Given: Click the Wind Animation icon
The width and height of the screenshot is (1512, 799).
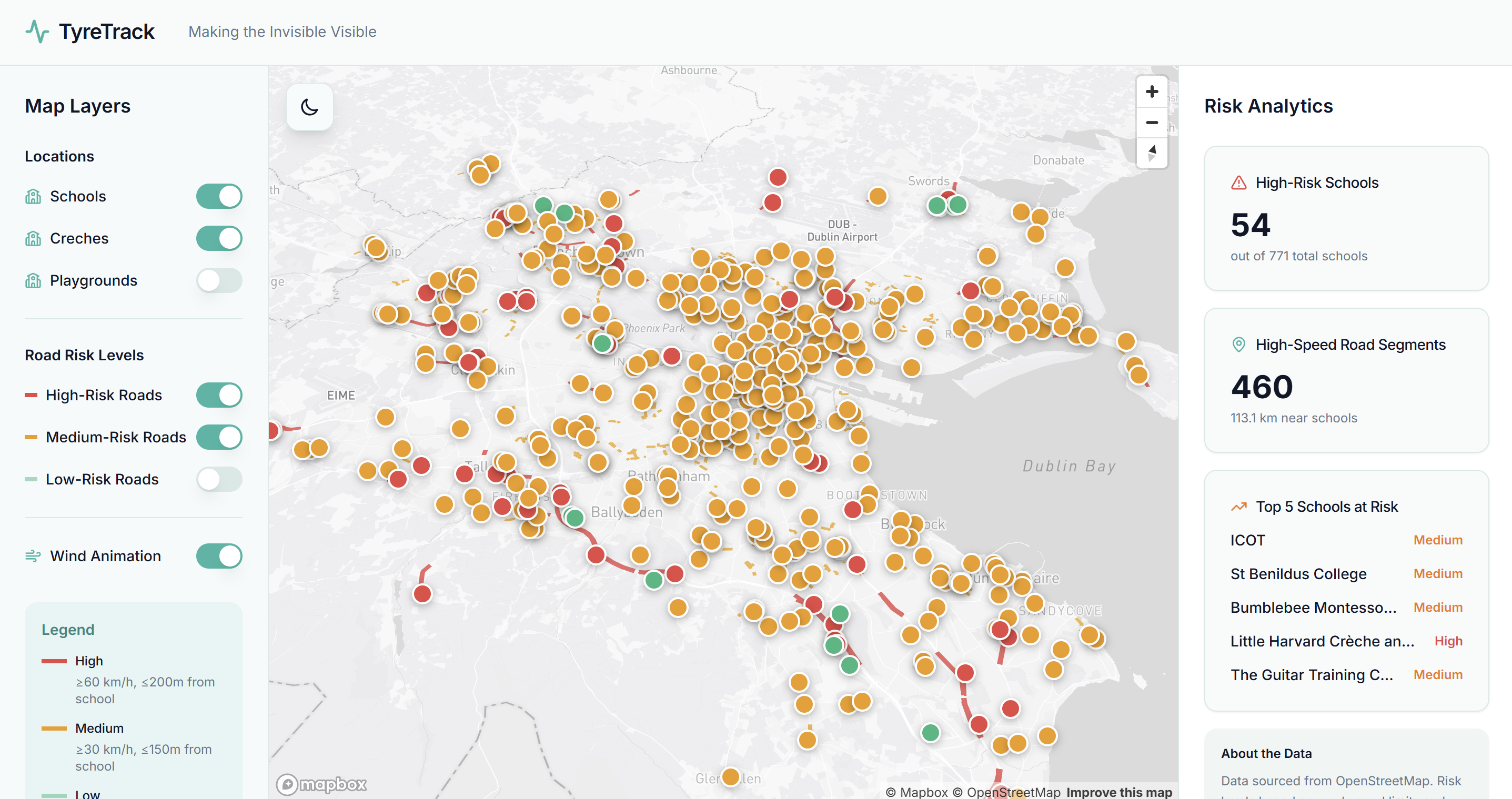Looking at the screenshot, I should (x=33, y=556).
